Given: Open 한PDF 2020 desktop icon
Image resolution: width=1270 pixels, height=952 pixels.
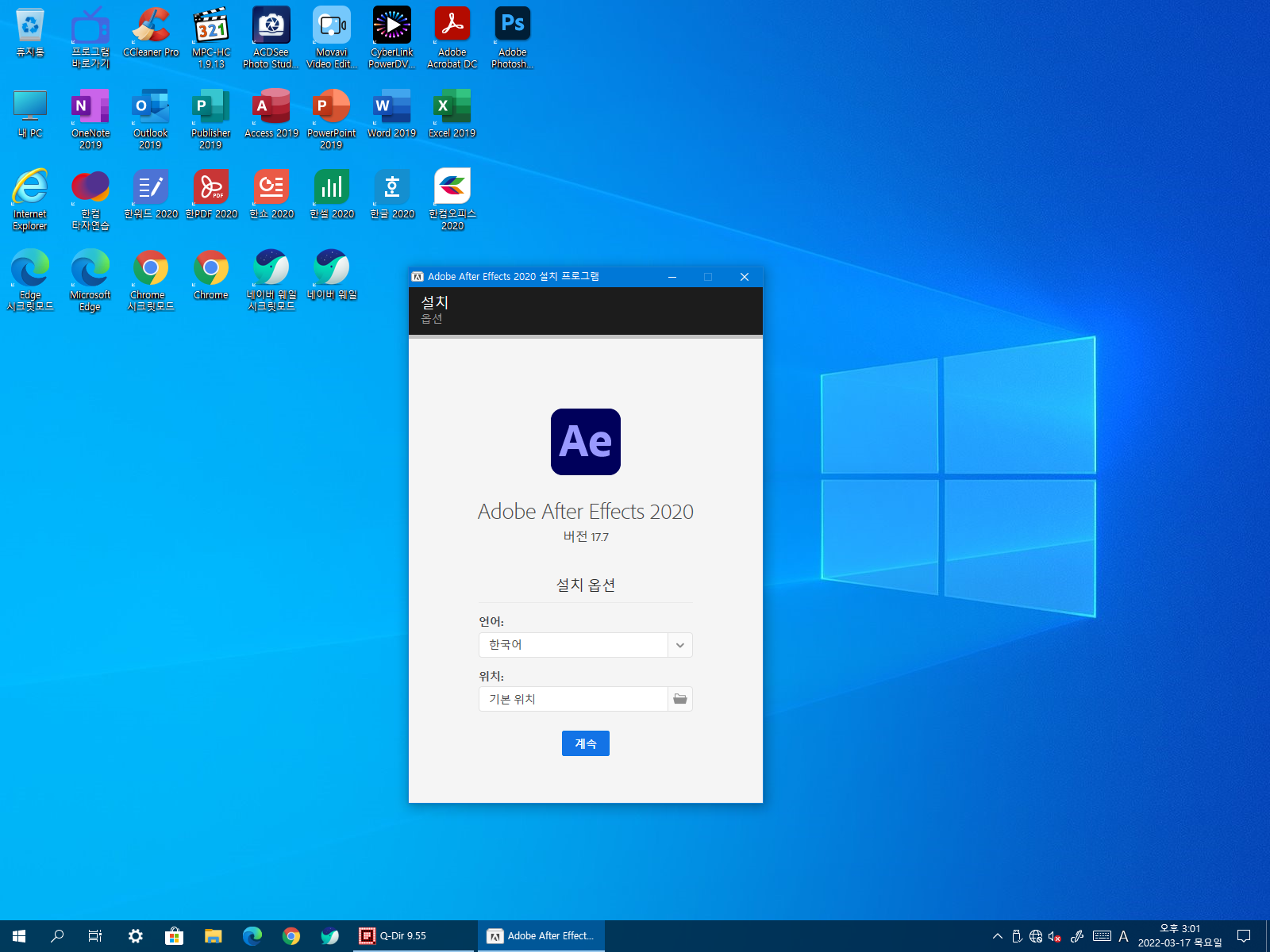Looking at the screenshot, I should coord(211,195).
